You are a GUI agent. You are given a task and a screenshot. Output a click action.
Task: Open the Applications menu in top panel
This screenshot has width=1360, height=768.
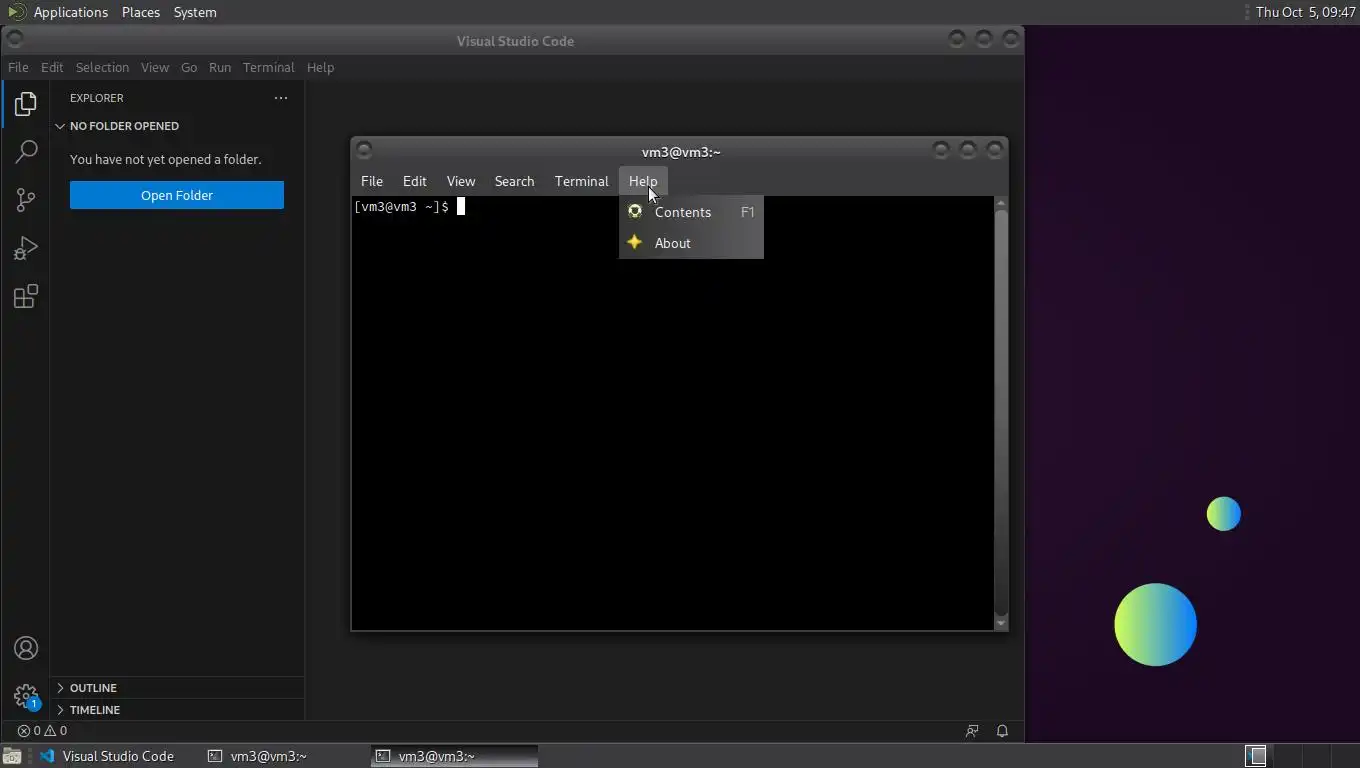click(x=70, y=12)
